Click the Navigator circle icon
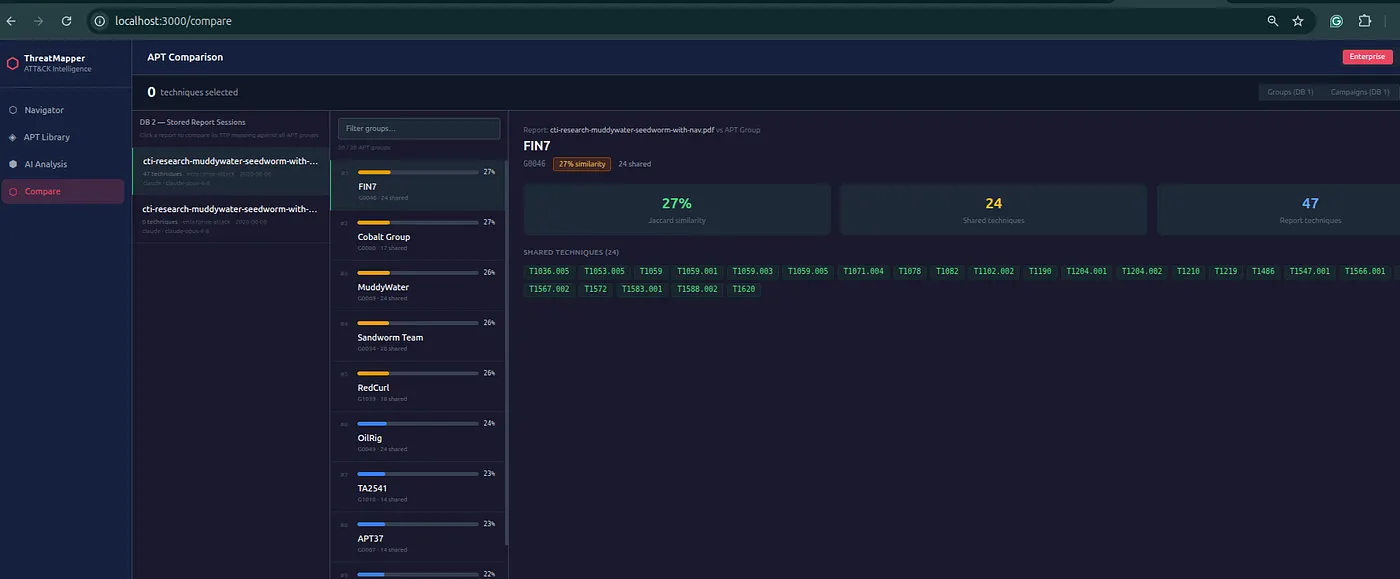 pos(12,110)
